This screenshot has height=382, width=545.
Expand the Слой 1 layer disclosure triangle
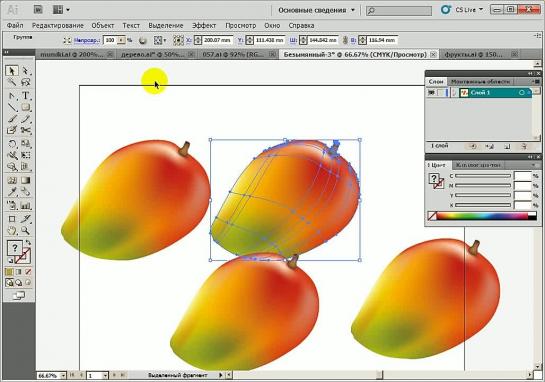455,93
